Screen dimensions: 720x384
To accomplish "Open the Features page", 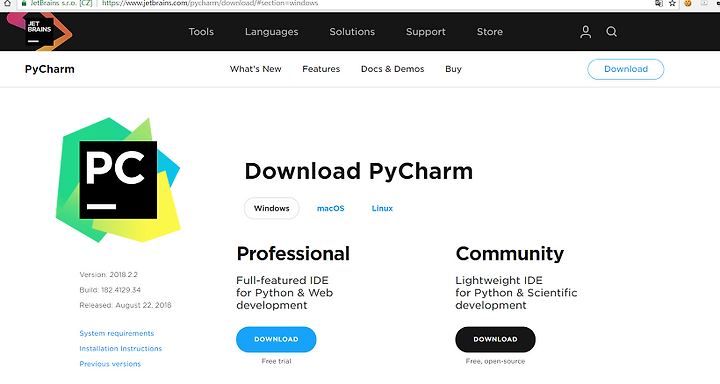I will [x=321, y=69].
